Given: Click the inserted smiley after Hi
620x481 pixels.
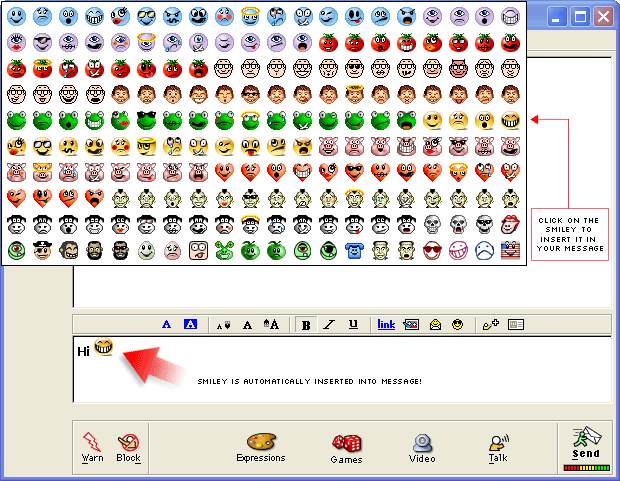Looking at the screenshot, I should (x=104, y=349).
